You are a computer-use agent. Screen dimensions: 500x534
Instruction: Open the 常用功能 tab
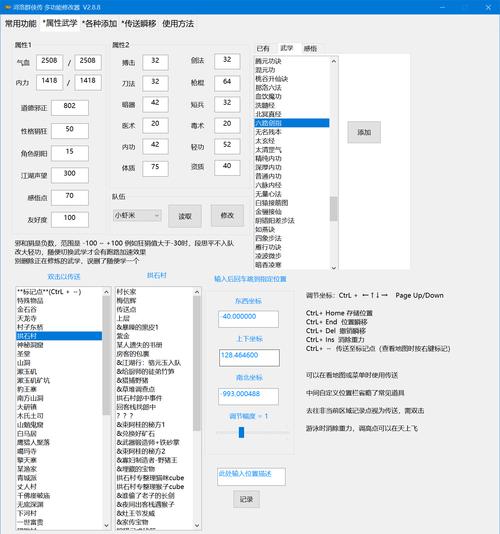coord(20,23)
